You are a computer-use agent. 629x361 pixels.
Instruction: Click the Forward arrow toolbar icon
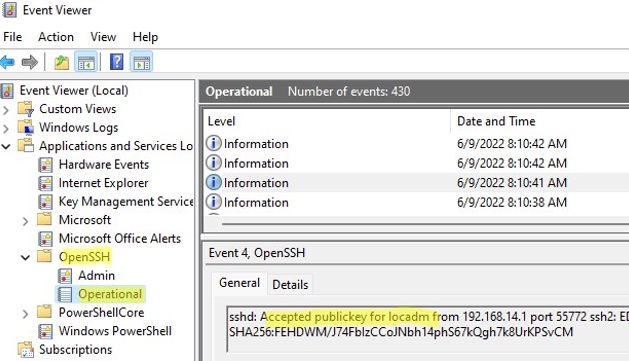[30, 63]
